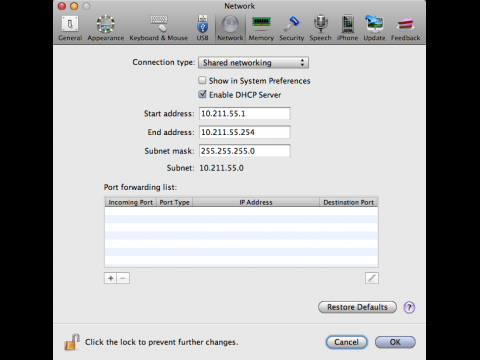Open the General preferences pane
The image size is (480, 360).
pos(70,29)
